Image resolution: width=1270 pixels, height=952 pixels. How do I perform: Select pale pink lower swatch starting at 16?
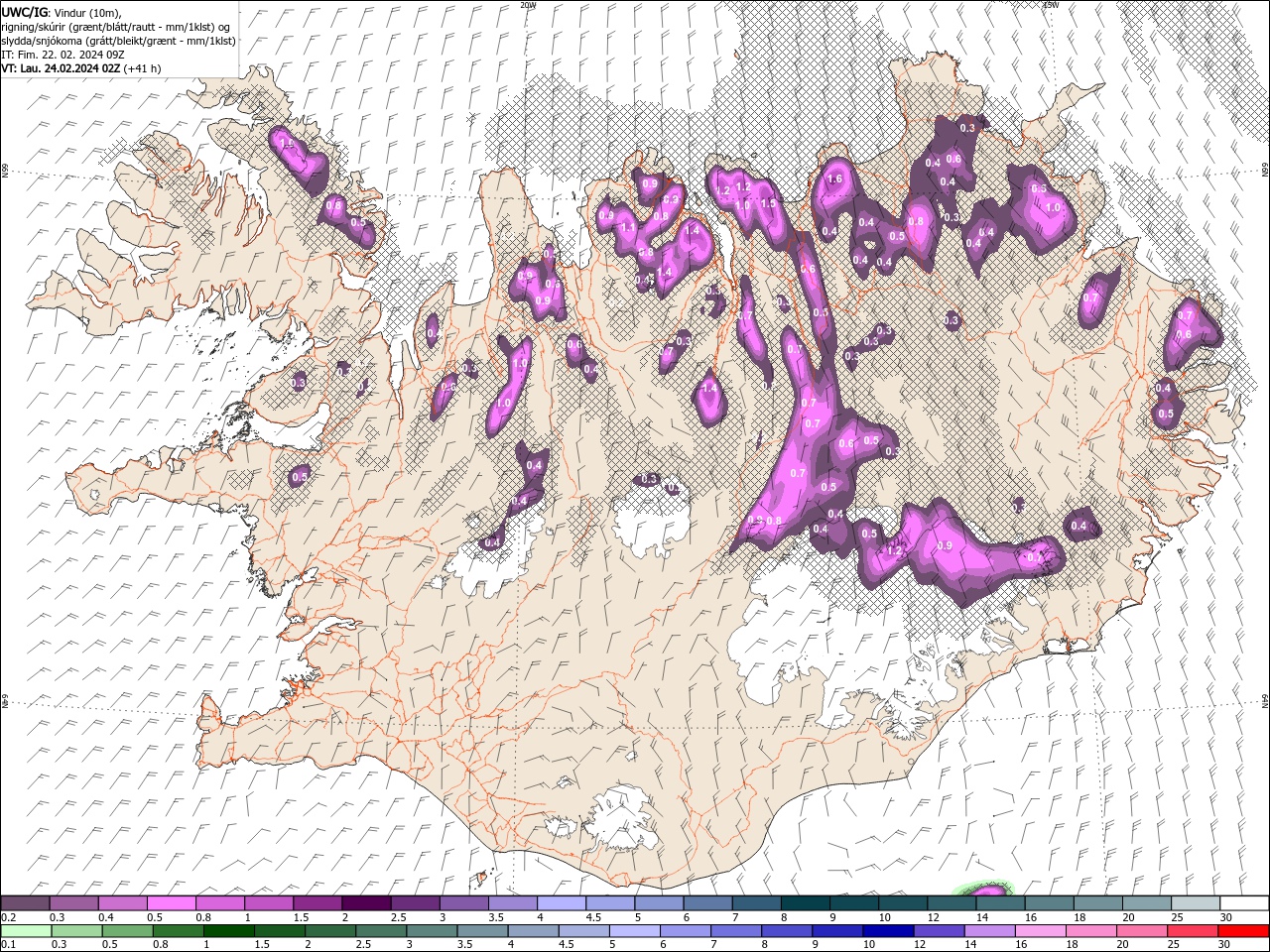pos(1041,931)
